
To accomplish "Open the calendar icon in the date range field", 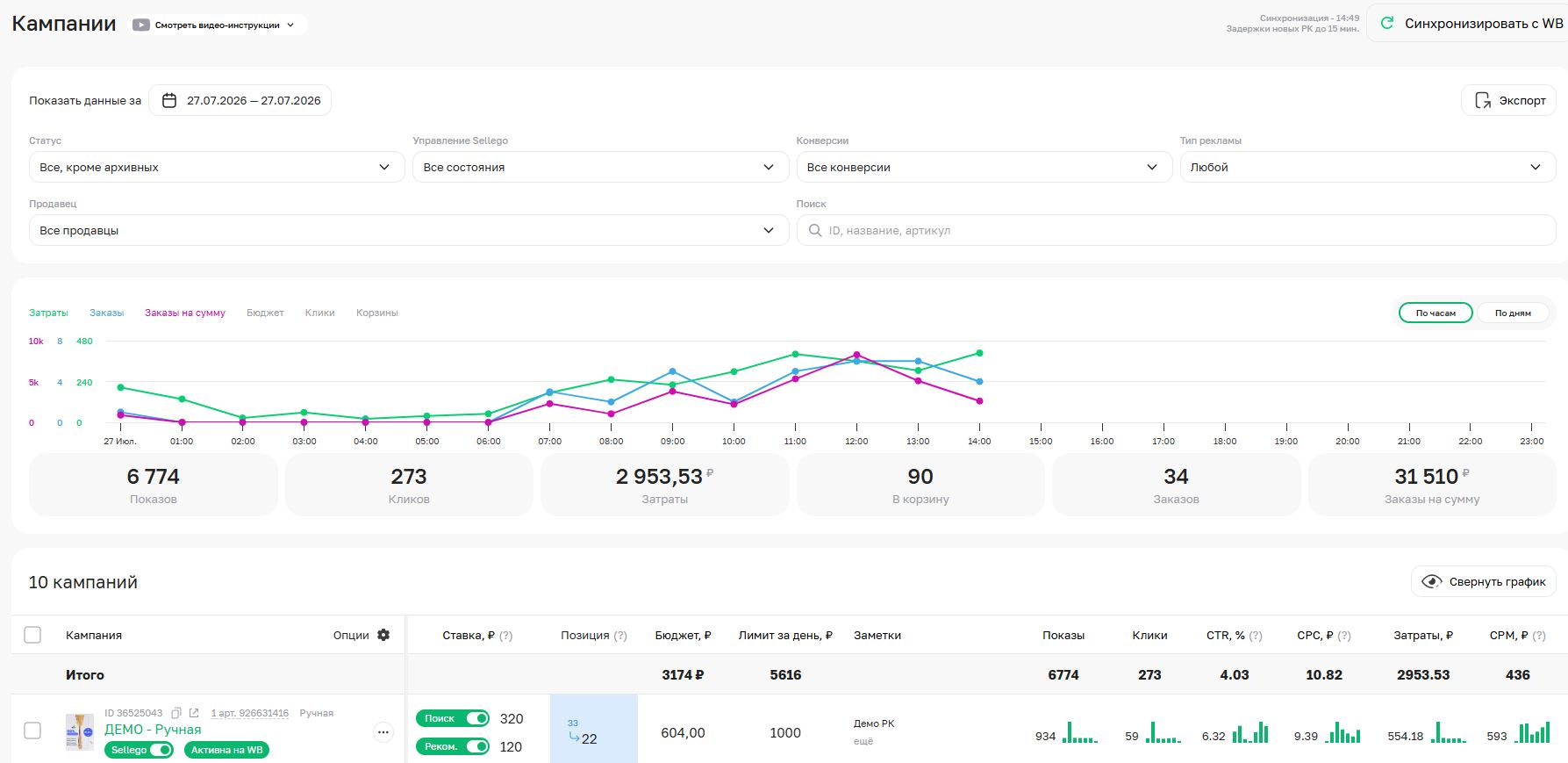I will click(170, 100).
